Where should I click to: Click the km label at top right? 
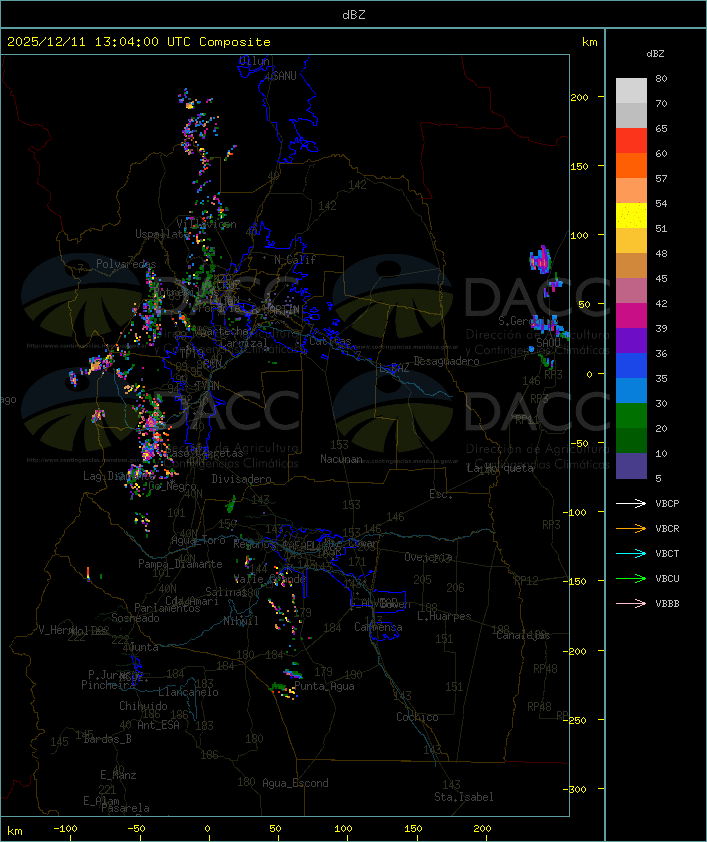589,42
